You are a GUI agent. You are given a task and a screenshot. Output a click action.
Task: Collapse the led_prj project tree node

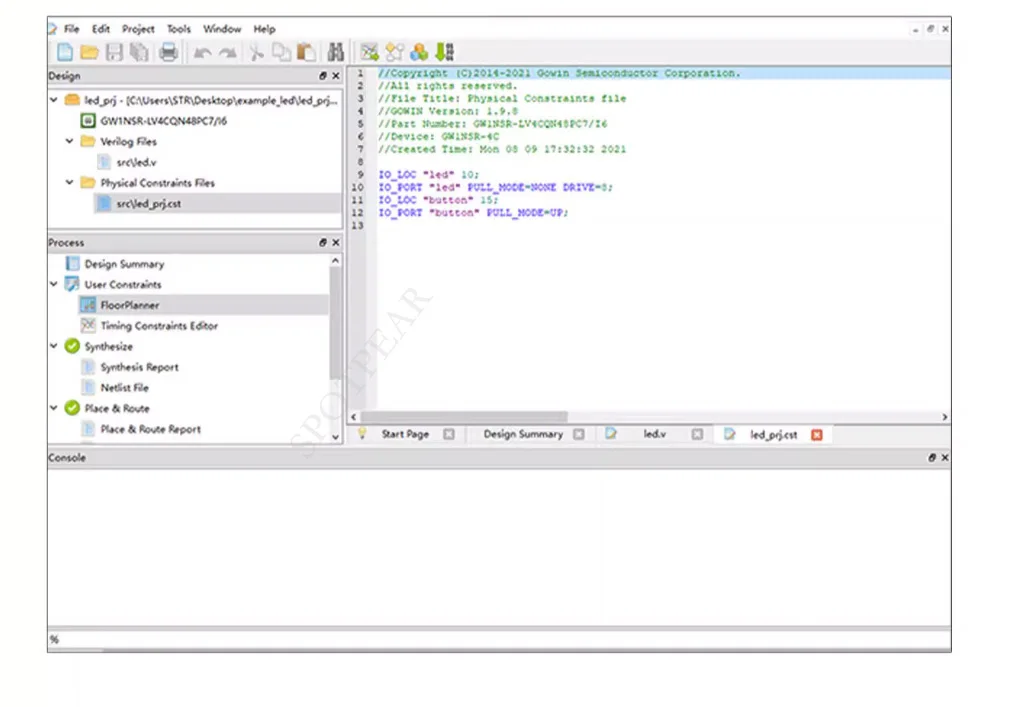54,100
